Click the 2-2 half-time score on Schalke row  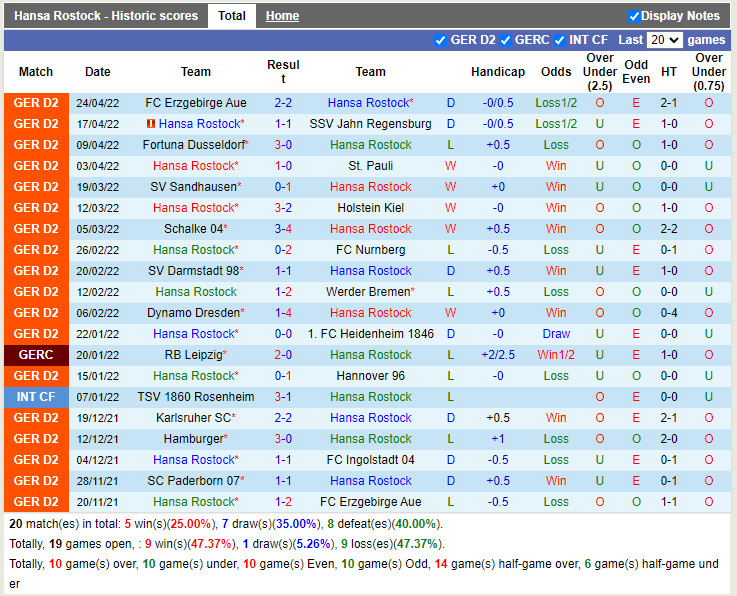click(668, 229)
